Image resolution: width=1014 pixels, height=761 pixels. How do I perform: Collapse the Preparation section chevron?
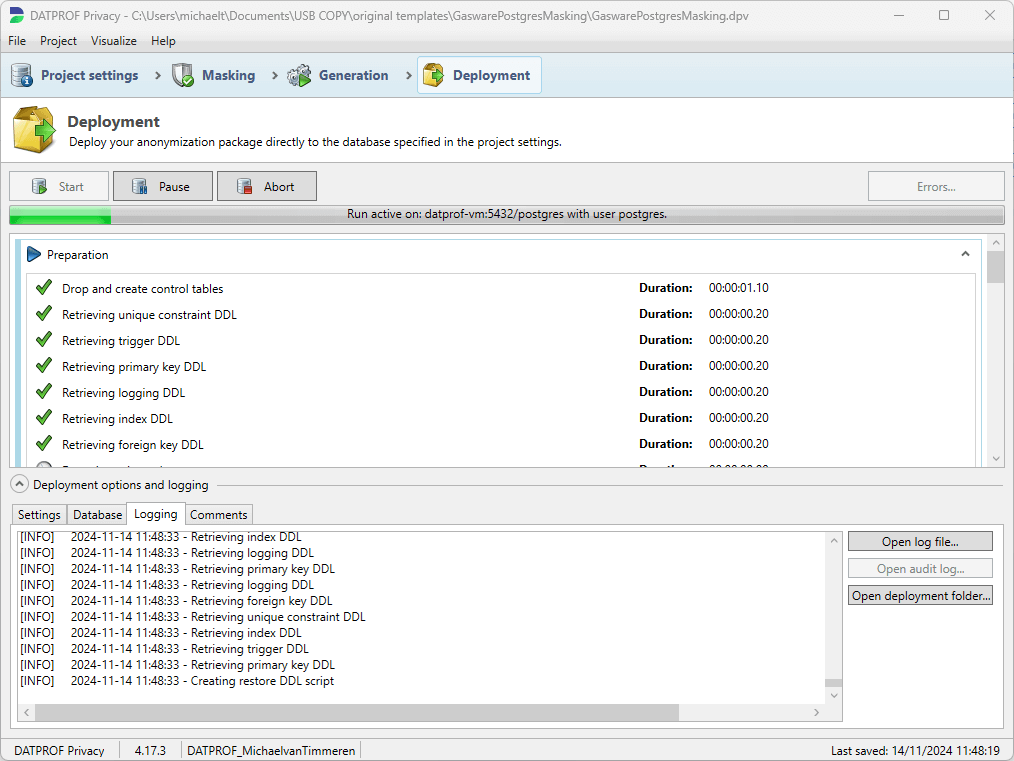965,254
